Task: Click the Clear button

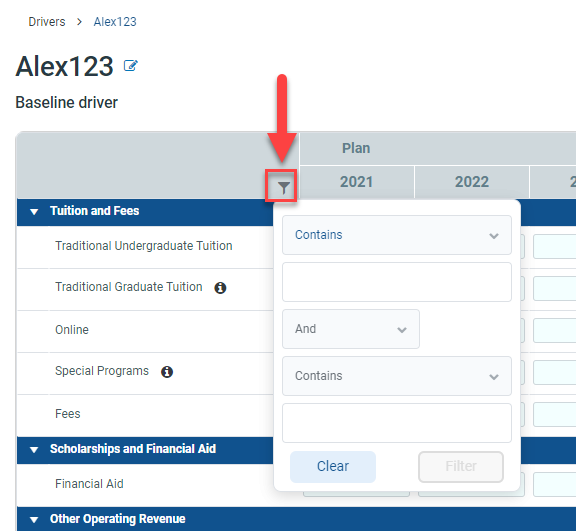Action: pos(333,467)
